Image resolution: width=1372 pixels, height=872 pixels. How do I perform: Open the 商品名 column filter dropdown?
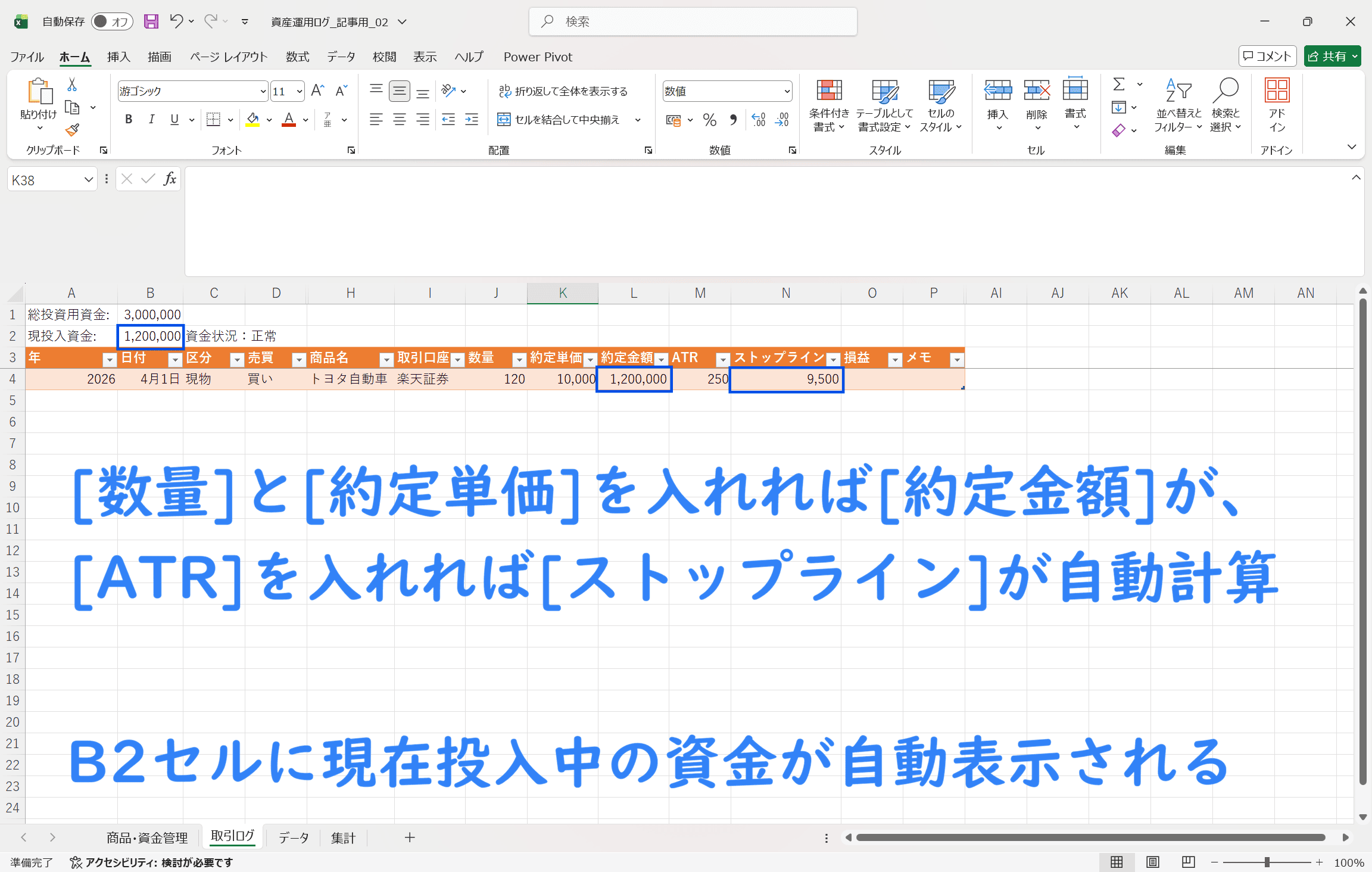pos(386,359)
